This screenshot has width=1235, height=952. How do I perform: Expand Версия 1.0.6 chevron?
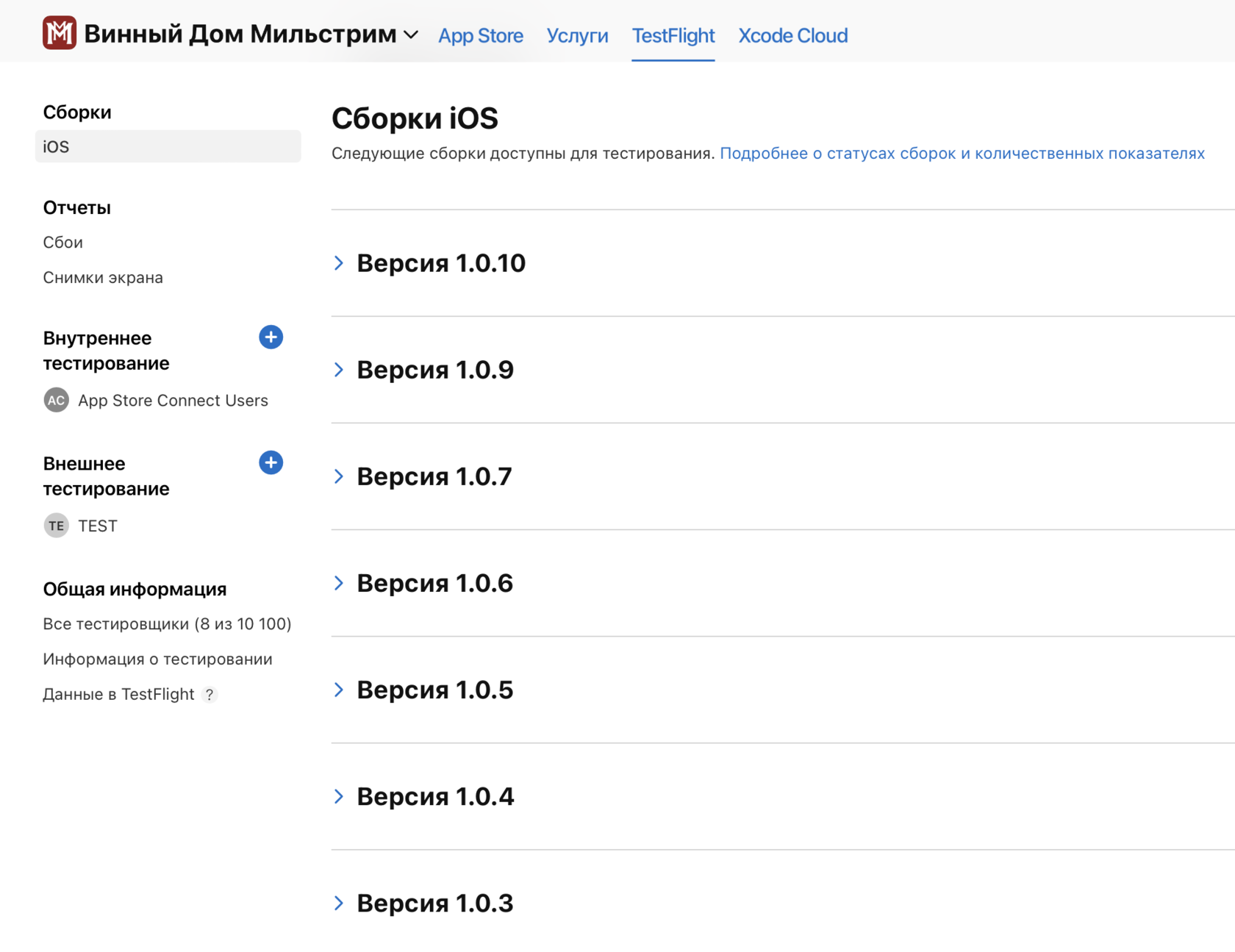click(x=339, y=583)
